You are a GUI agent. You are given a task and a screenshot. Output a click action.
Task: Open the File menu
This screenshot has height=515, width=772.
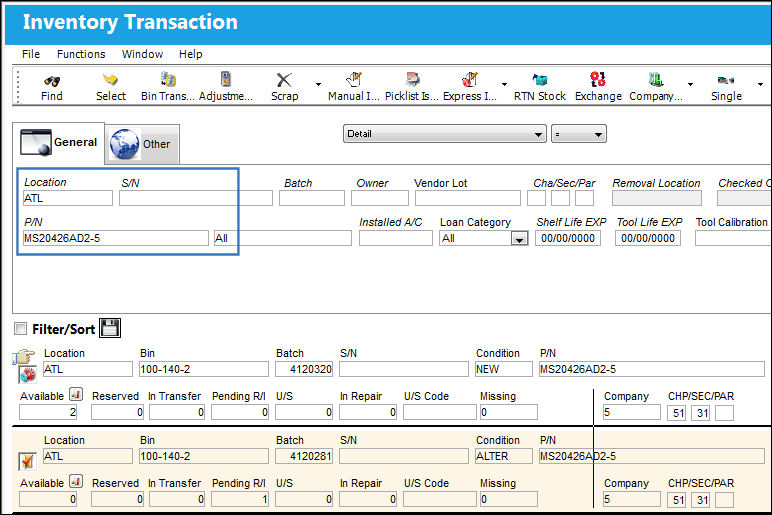31,54
